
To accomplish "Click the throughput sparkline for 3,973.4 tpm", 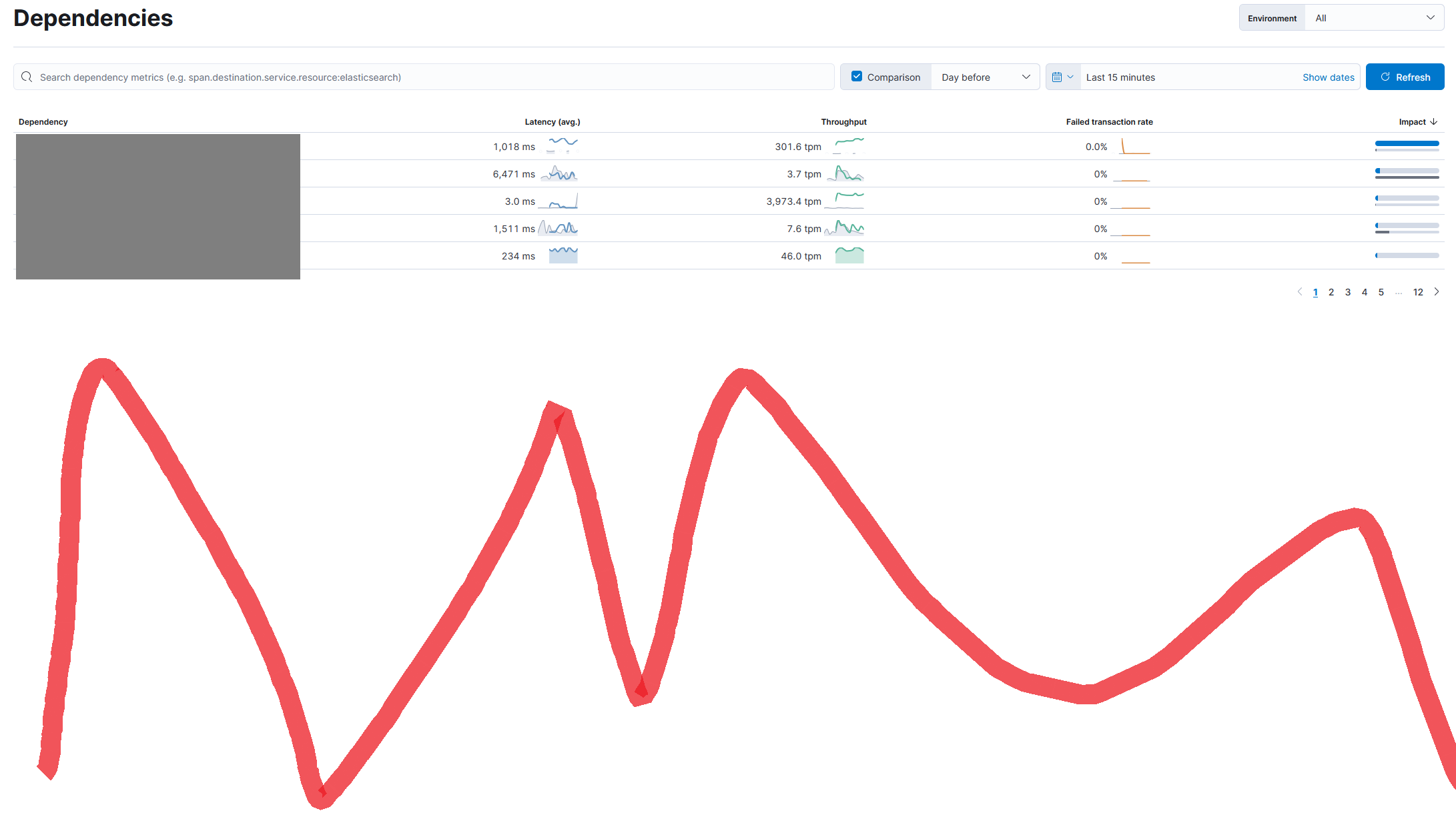I will click(x=845, y=201).
